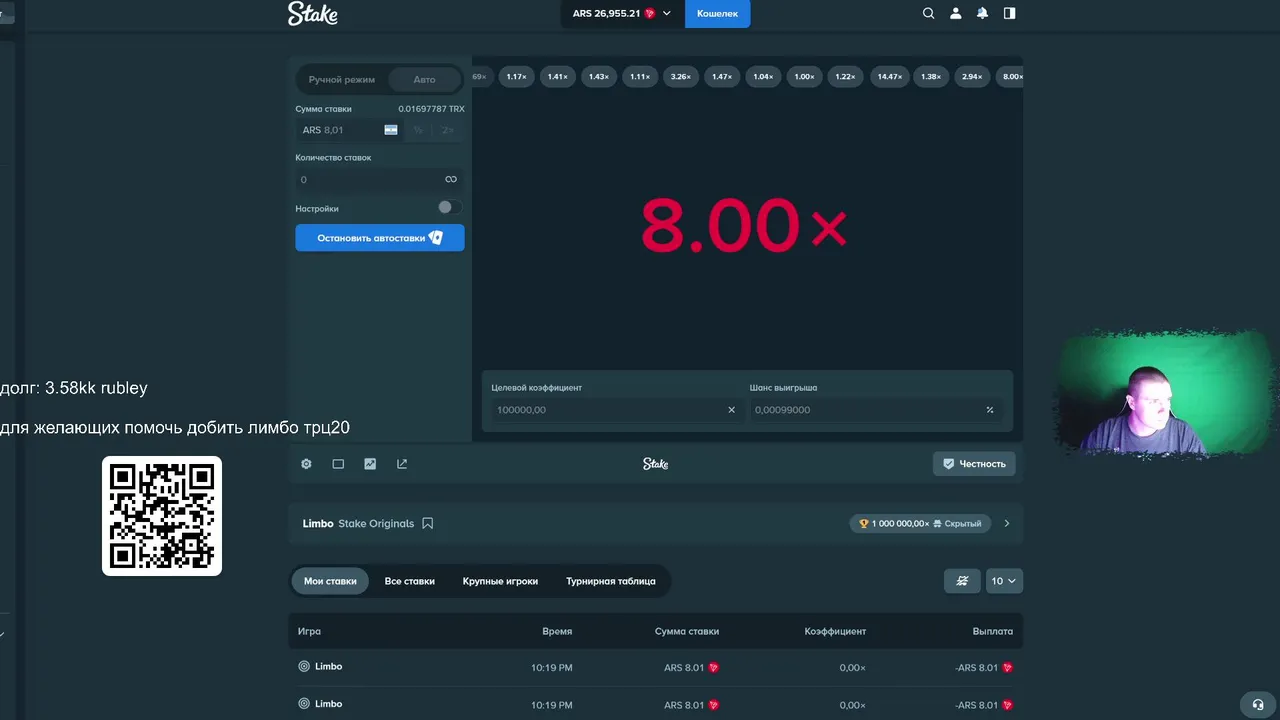Screen dimensions: 1280x720
Task: Select the Все ставки tab
Action: [410, 581]
